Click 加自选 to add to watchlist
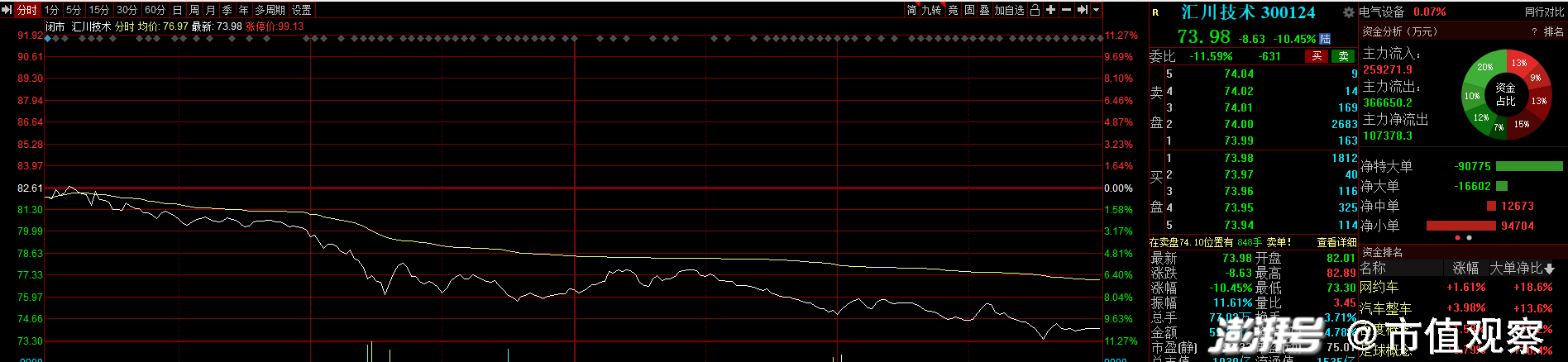Image resolution: width=1568 pixels, height=362 pixels. tap(1009, 10)
